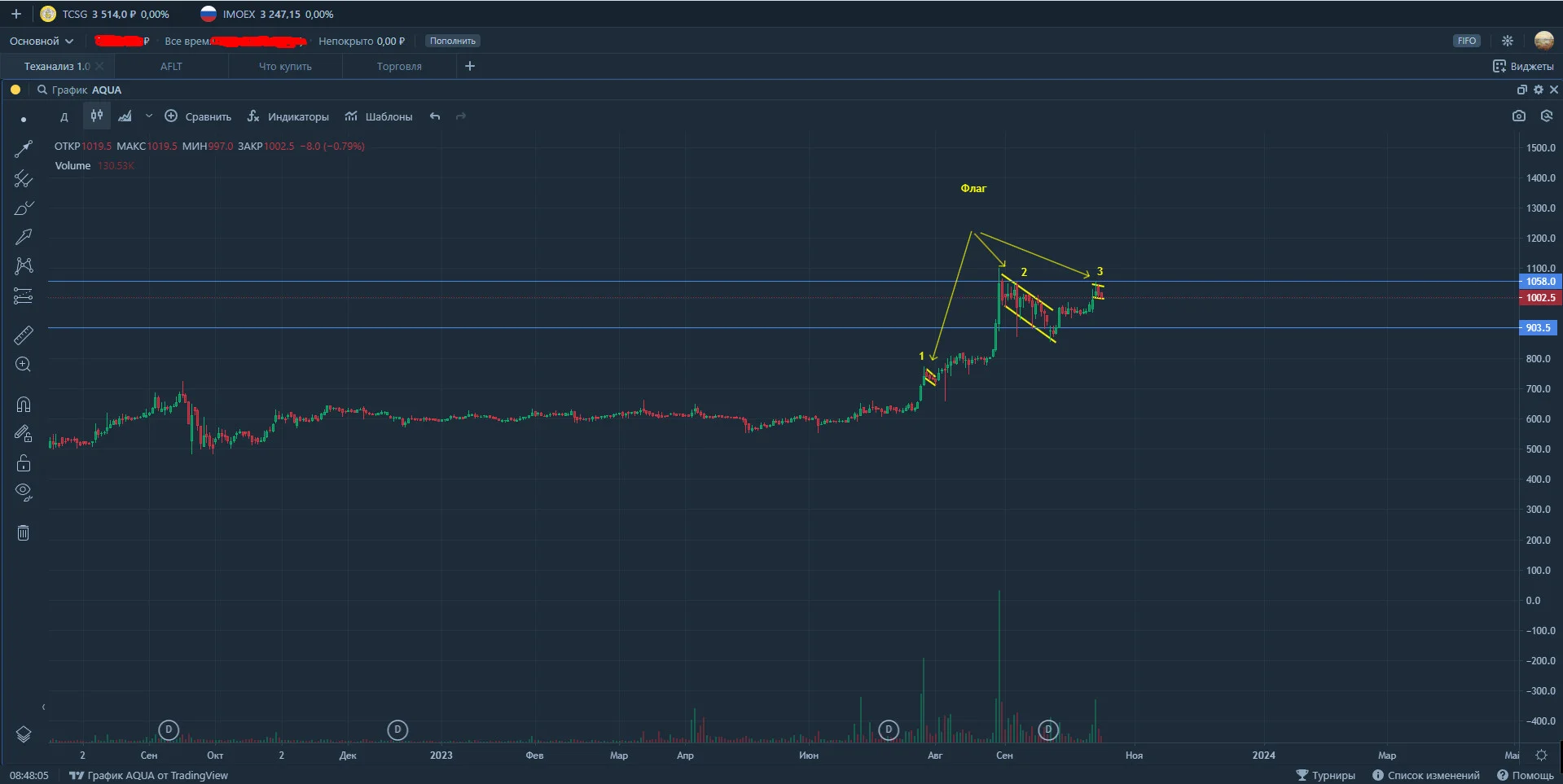Select the Теханализ 1.0 tab
The width and height of the screenshot is (1563, 784).
(57, 66)
